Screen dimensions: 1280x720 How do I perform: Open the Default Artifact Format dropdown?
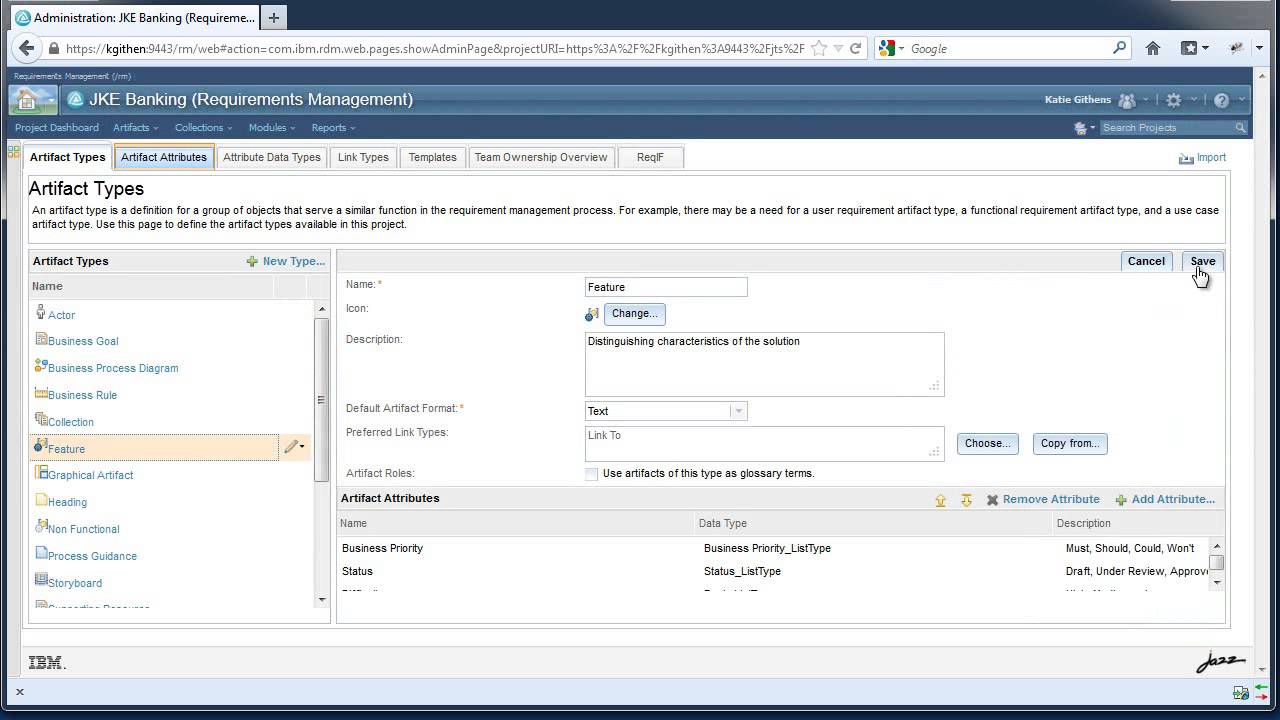738,411
